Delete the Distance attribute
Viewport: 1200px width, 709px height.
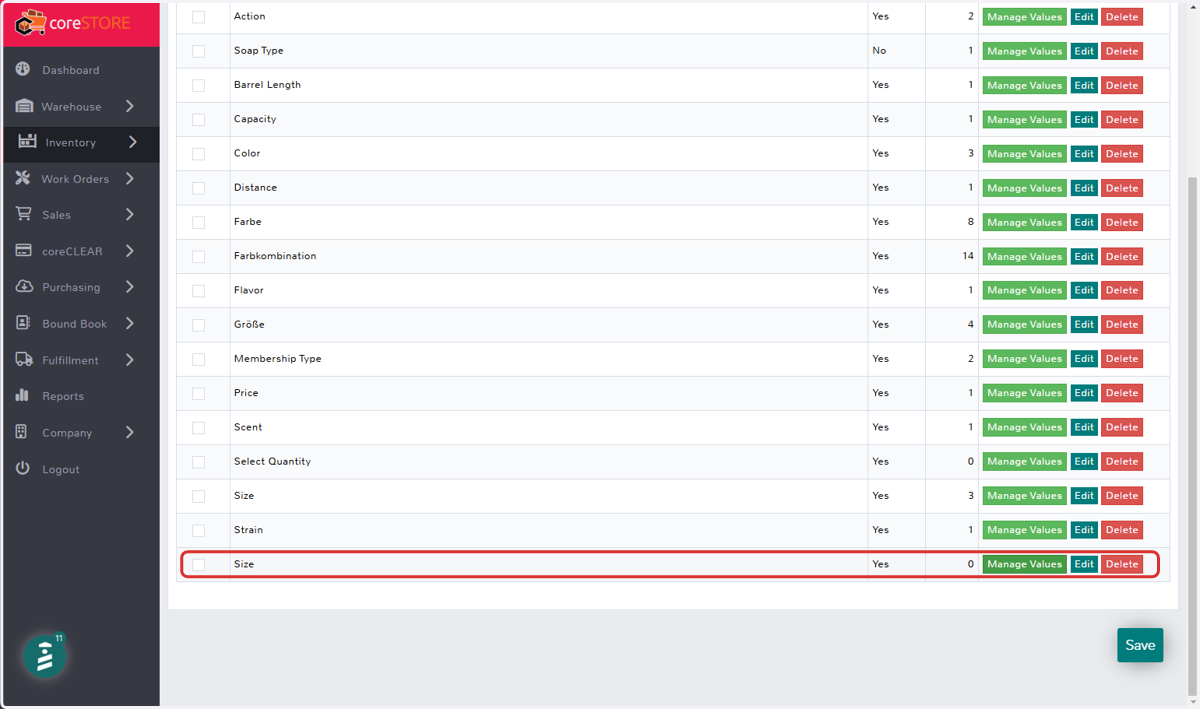(1121, 188)
